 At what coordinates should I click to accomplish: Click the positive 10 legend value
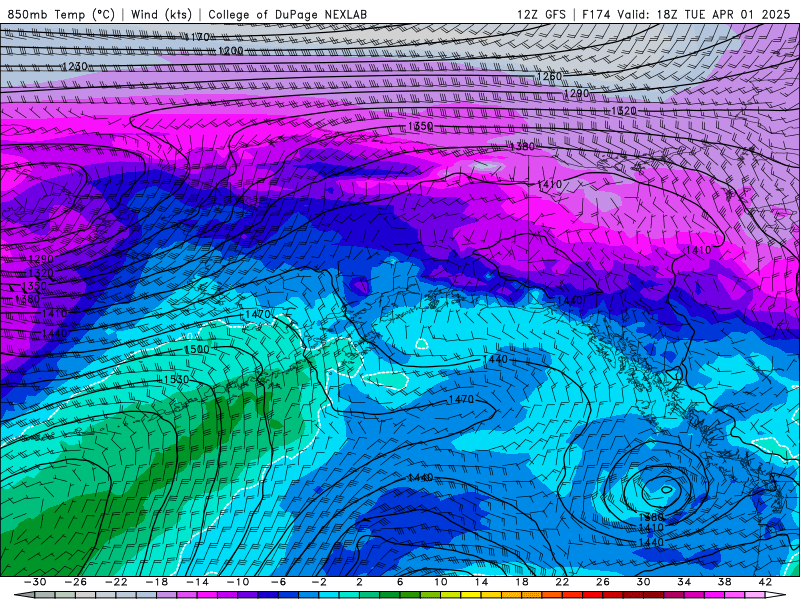point(441,582)
